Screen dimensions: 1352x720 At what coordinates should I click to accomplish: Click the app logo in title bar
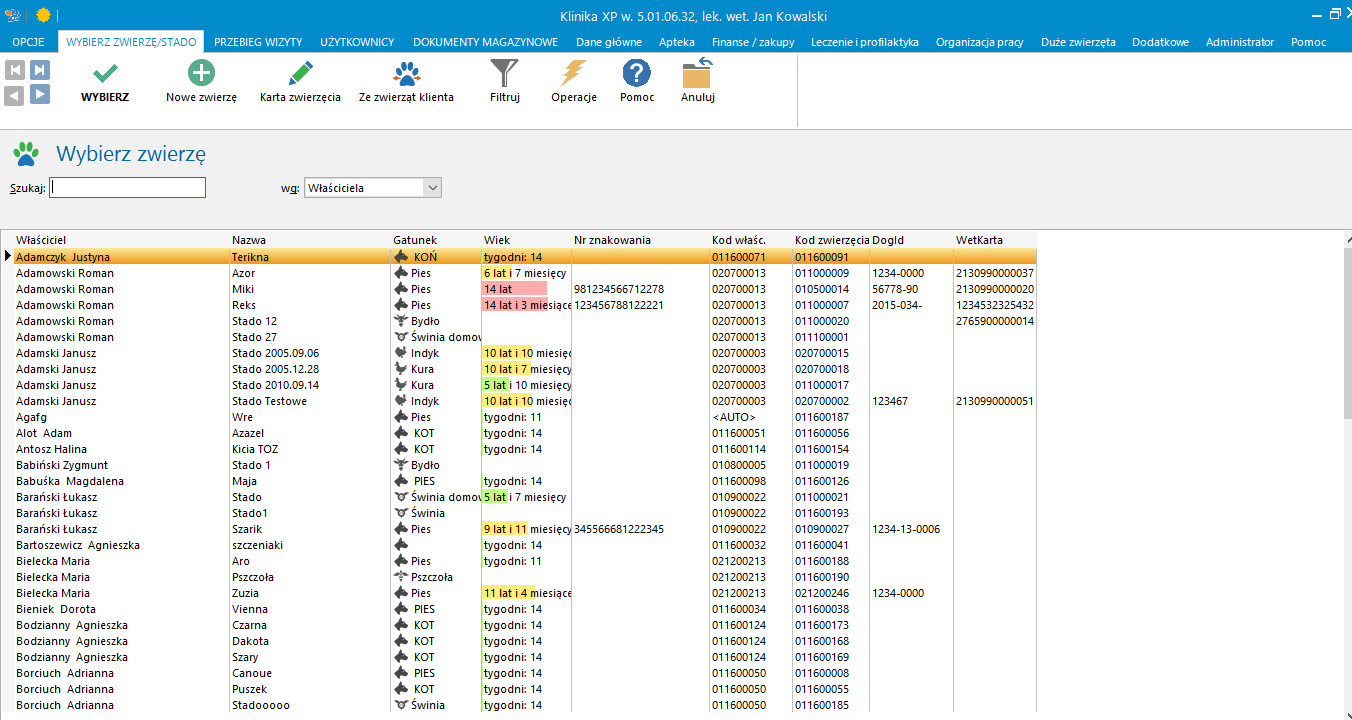12,15
